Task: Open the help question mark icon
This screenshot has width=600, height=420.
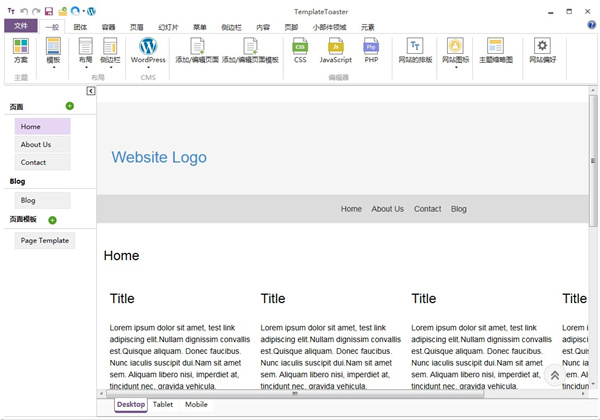Action: pyautogui.click(x=591, y=25)
